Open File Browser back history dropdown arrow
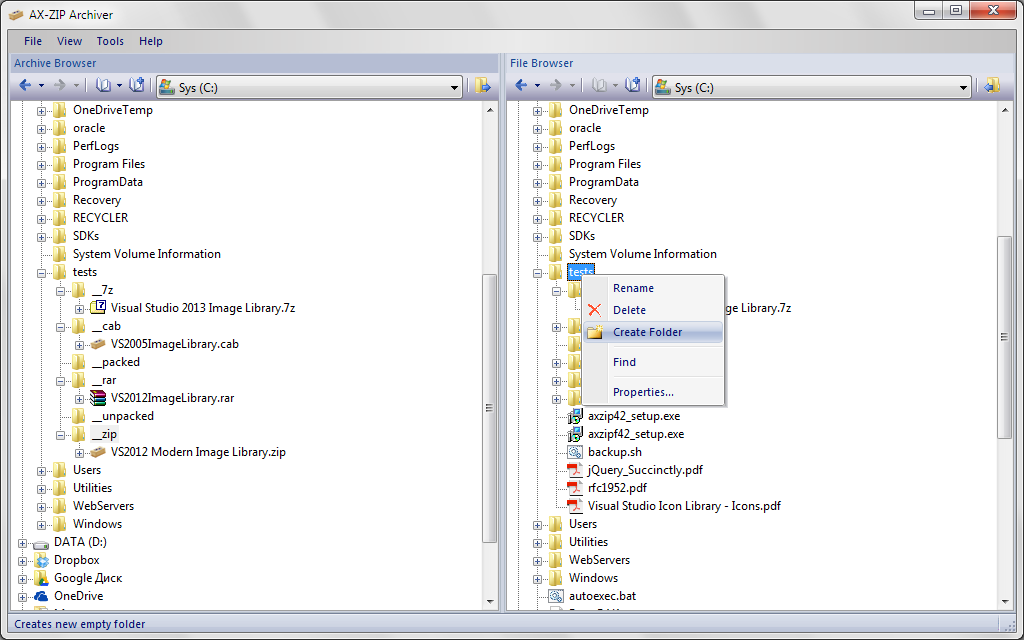Screen dimensions: 1024x640 537,86
